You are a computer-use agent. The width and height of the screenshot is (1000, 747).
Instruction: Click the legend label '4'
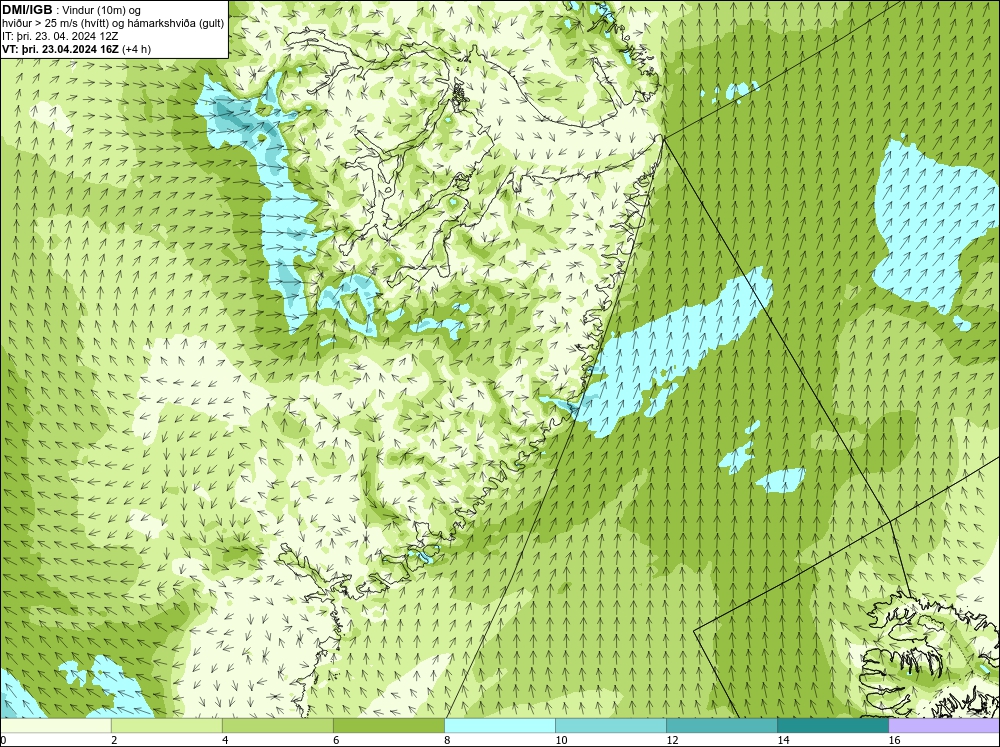pos(225,740)
